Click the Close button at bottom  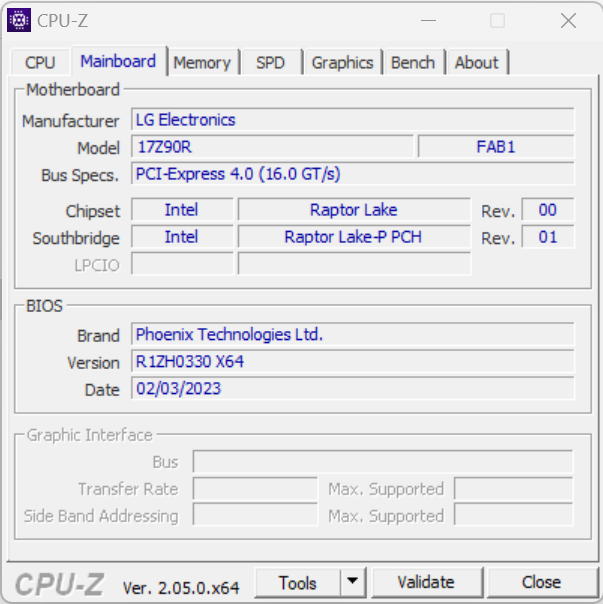click(x=541, y=582)
